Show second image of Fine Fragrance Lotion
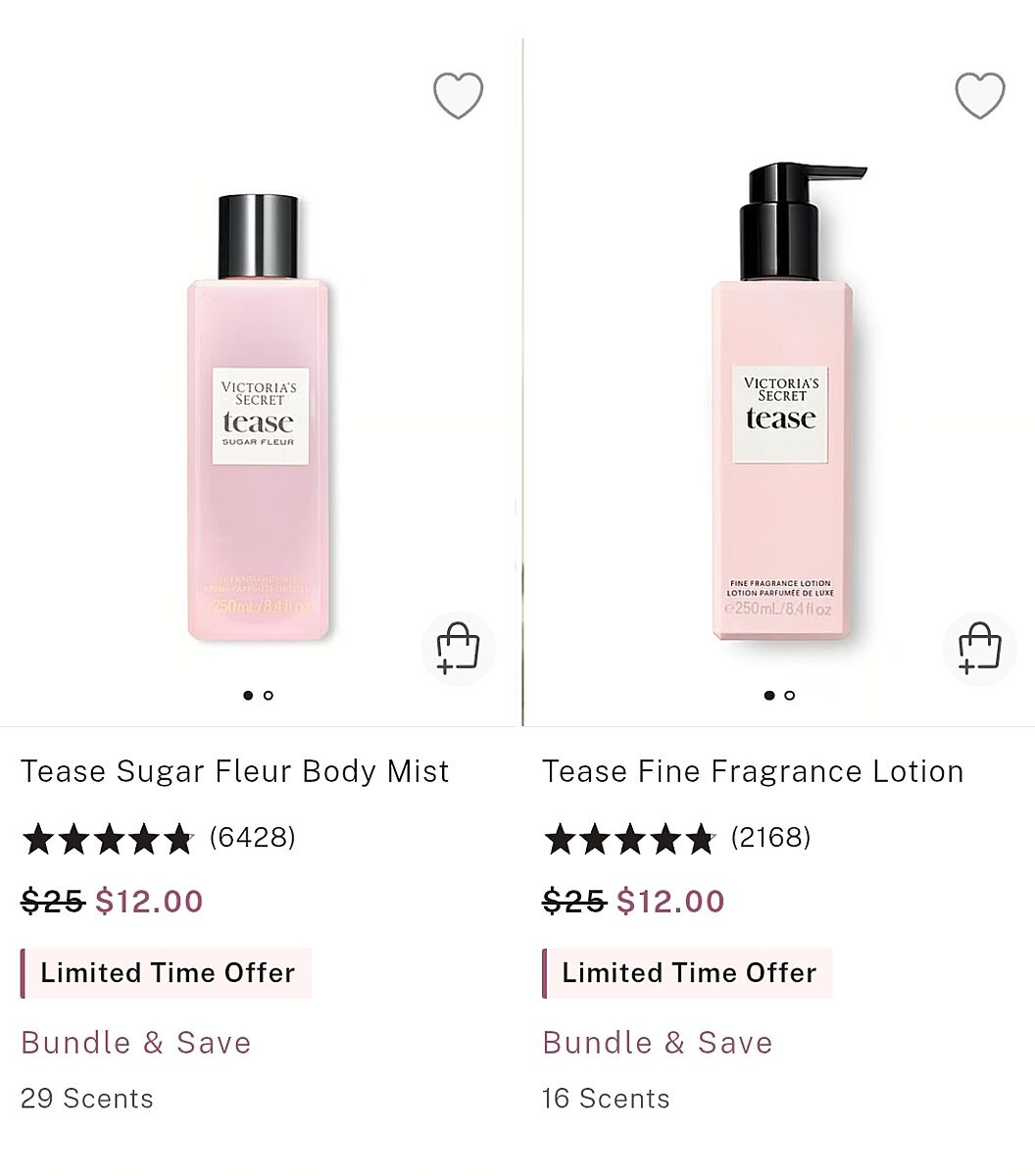Viewport: 1035px width, 1176px height. coord(790,696)
